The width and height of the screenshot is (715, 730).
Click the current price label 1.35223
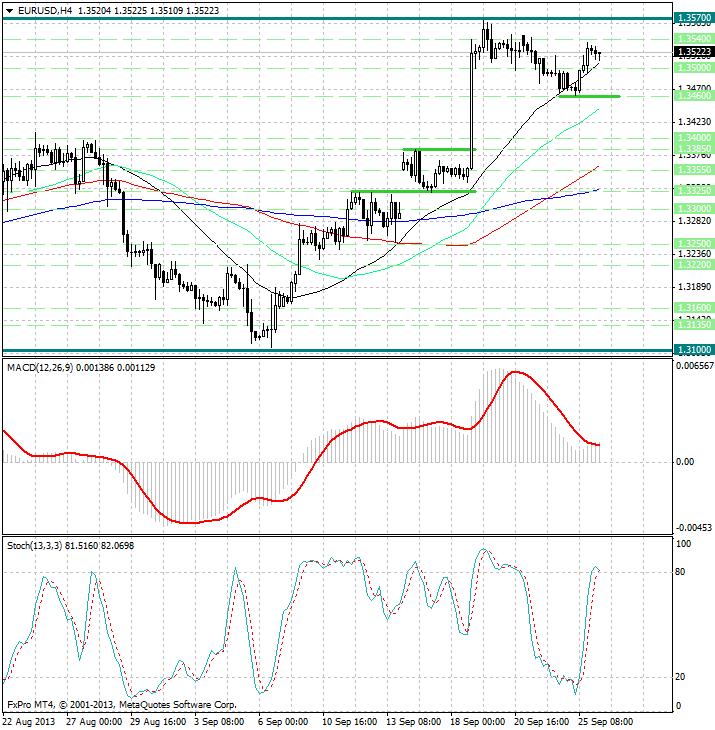click(694, 52)
